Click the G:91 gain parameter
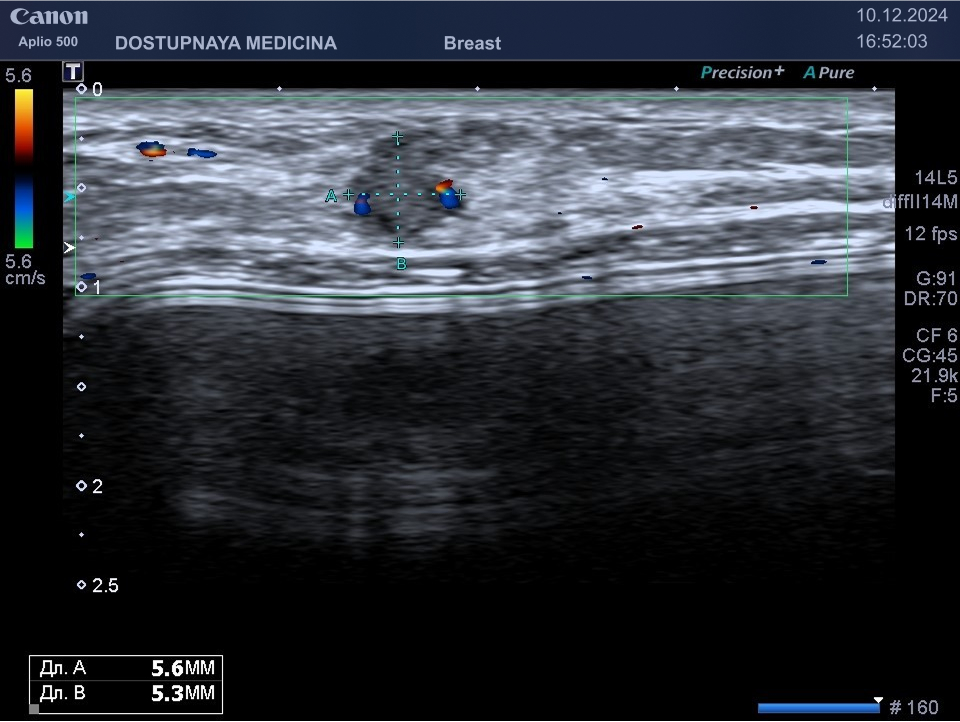 click(936, 278)
